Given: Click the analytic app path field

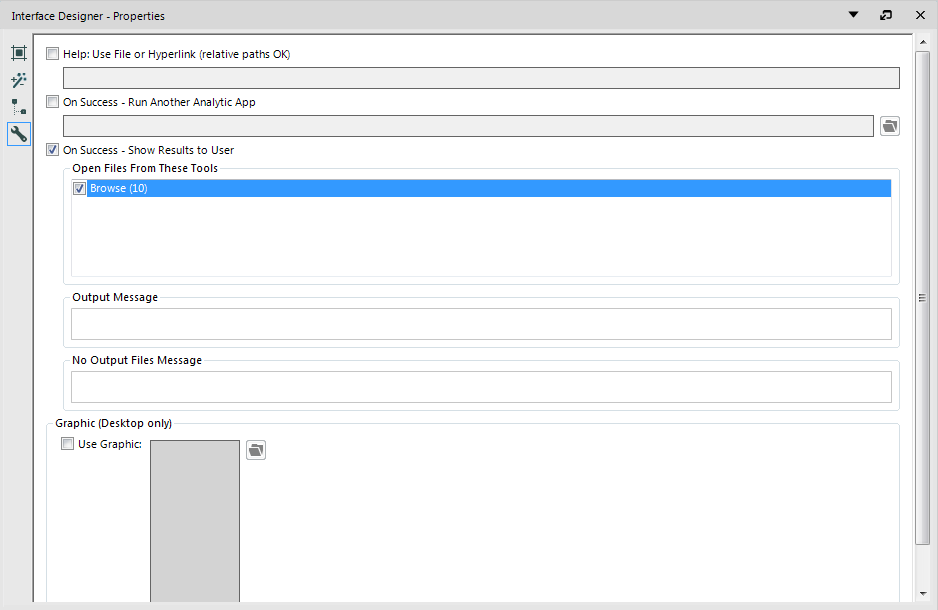Looking at the screenshot, I should (x=467, y=125).
